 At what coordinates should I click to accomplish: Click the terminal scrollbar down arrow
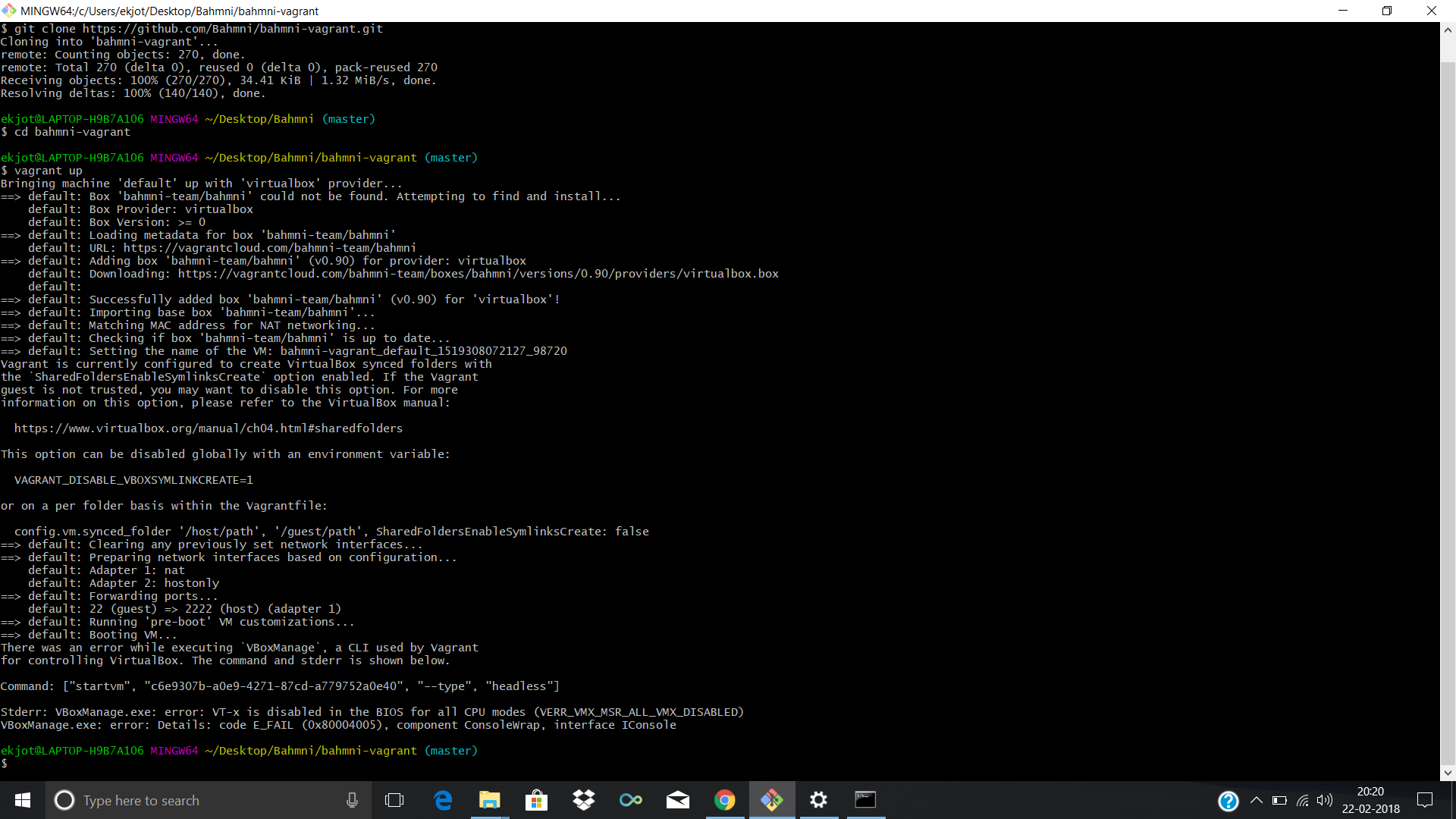click(x=1448, y=773)
